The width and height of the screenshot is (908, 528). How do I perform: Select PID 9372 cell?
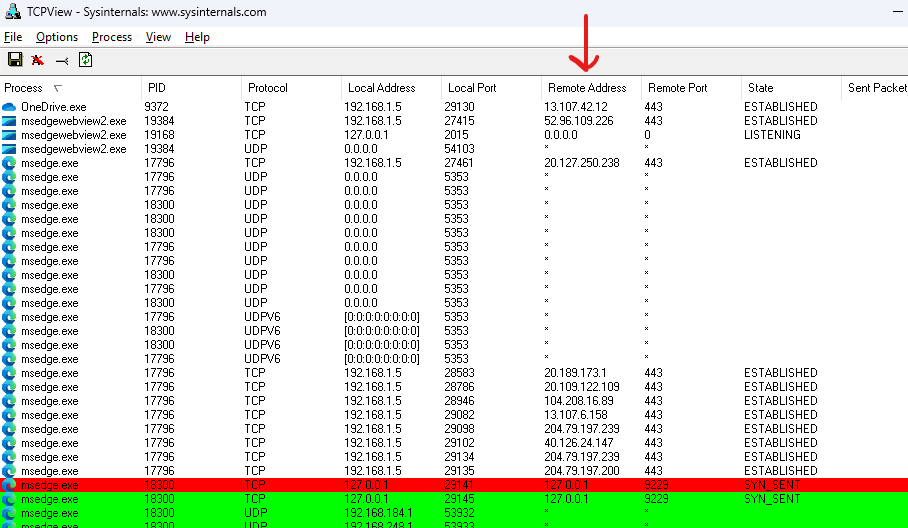156,107
